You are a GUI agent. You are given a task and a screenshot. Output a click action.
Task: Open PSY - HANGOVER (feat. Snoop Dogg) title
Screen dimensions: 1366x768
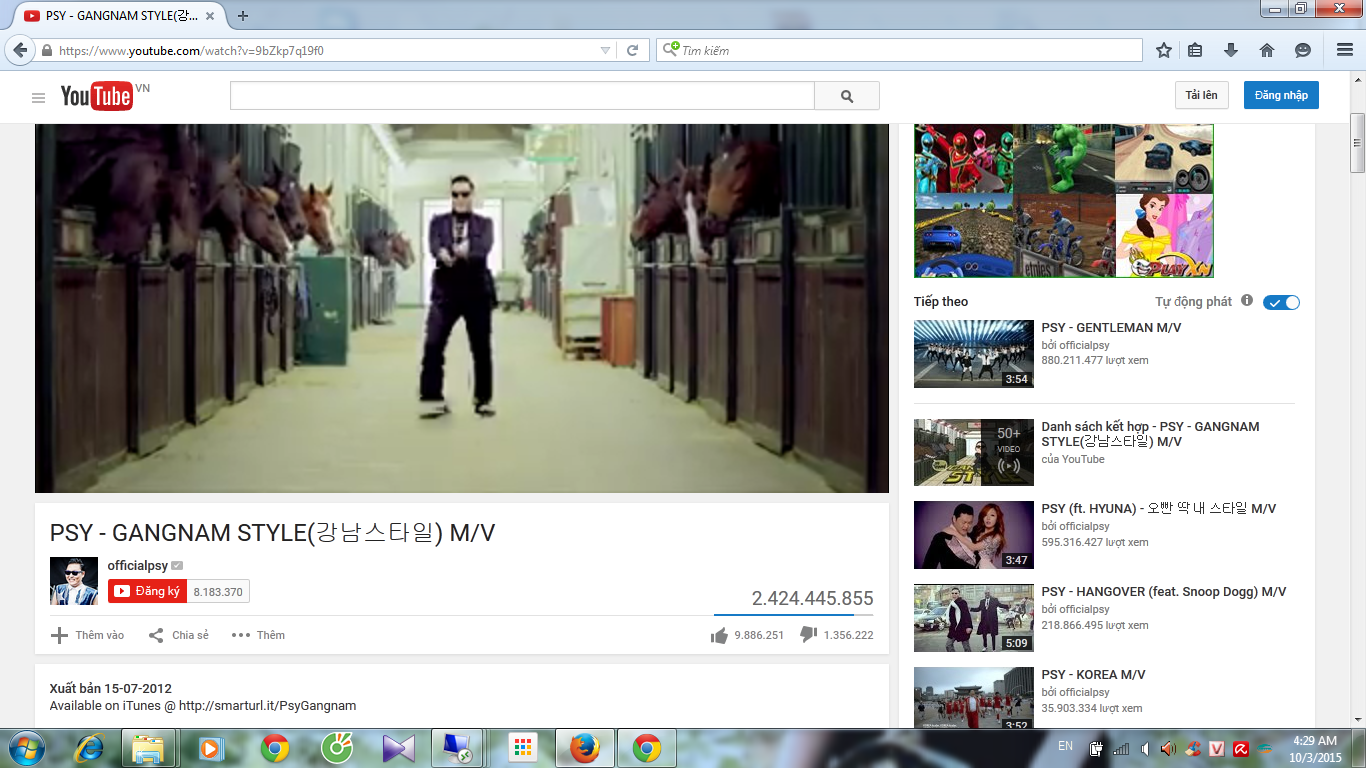pos(1164,592)
